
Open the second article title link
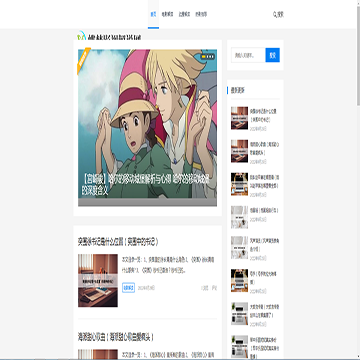point(116,337)
